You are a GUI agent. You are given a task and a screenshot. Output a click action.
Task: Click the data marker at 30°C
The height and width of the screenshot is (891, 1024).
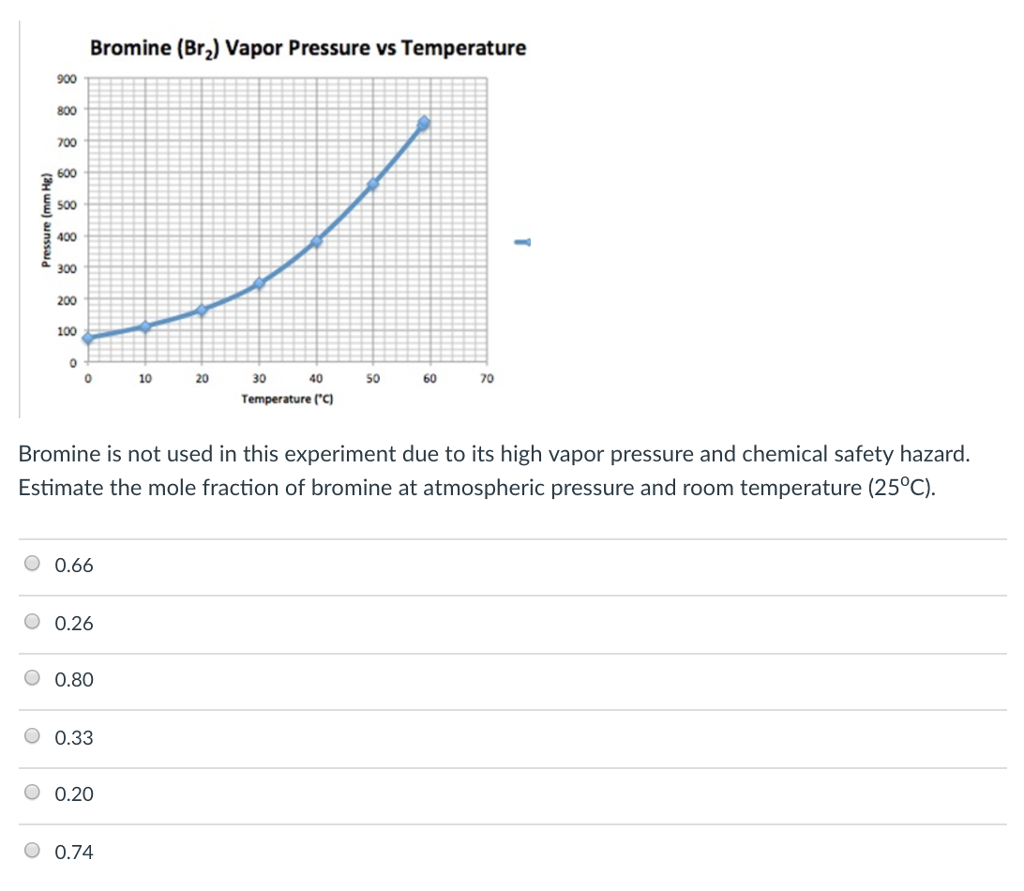pyautogui.click(x=259, y=283)
